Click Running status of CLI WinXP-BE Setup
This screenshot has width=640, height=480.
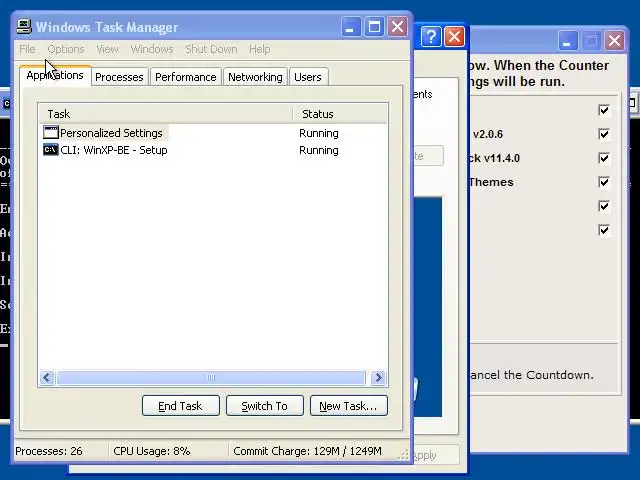coord(319,150)
